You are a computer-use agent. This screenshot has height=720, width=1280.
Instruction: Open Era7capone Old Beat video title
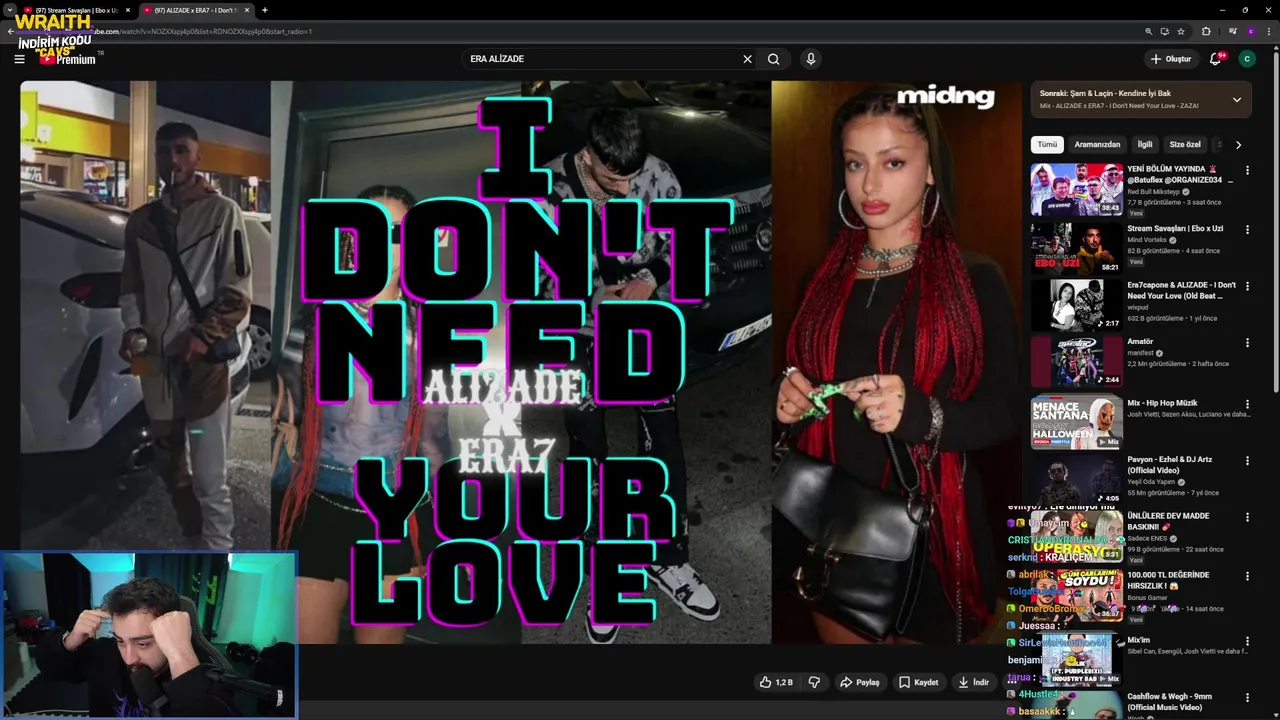click(1181, 291)
